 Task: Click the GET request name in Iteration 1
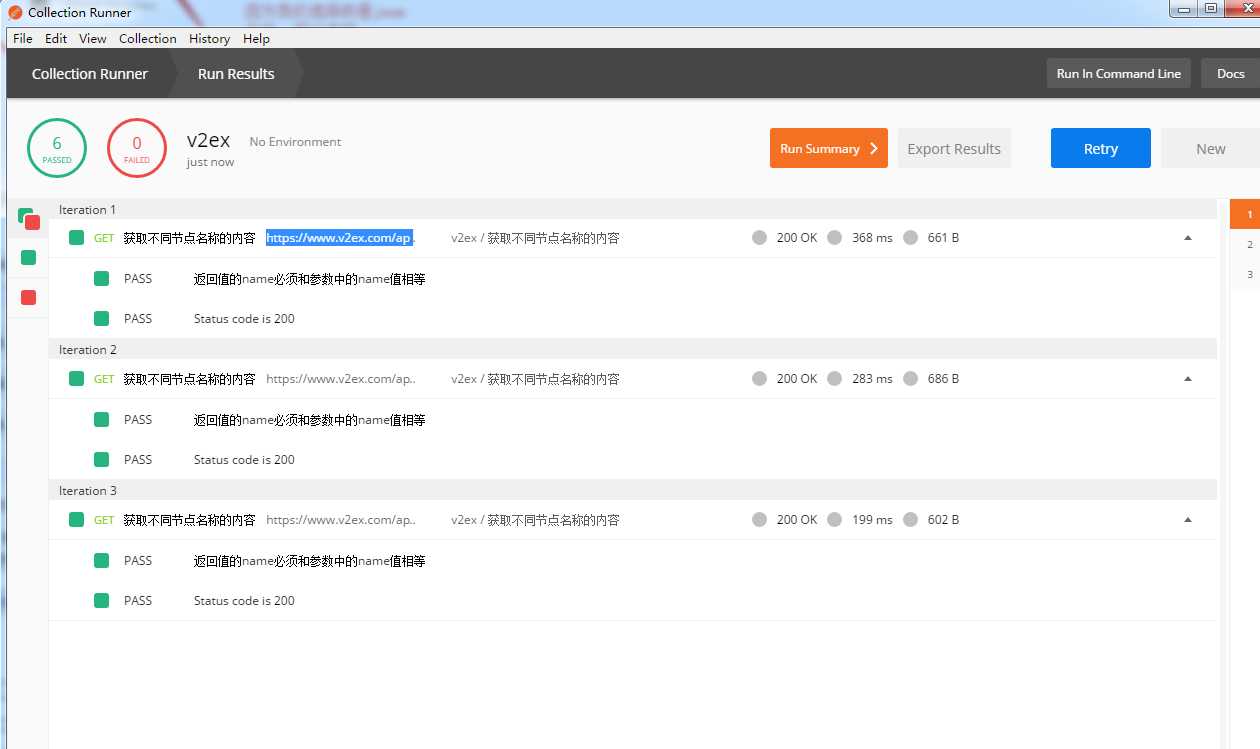189,238
